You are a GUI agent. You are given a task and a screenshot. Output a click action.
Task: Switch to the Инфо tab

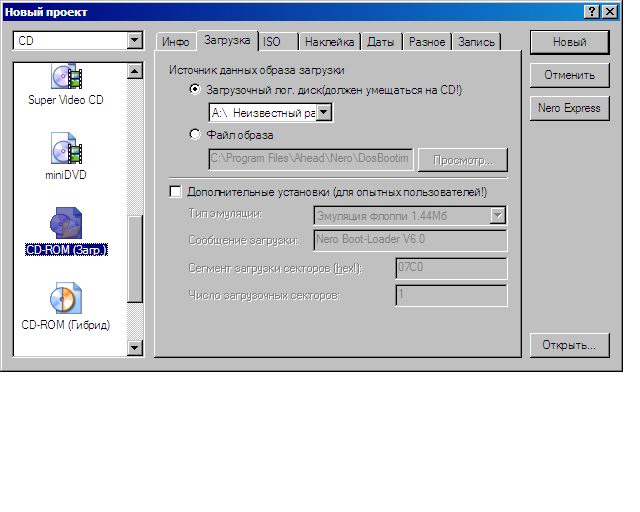pyautogui.click(x=176, y=42)
